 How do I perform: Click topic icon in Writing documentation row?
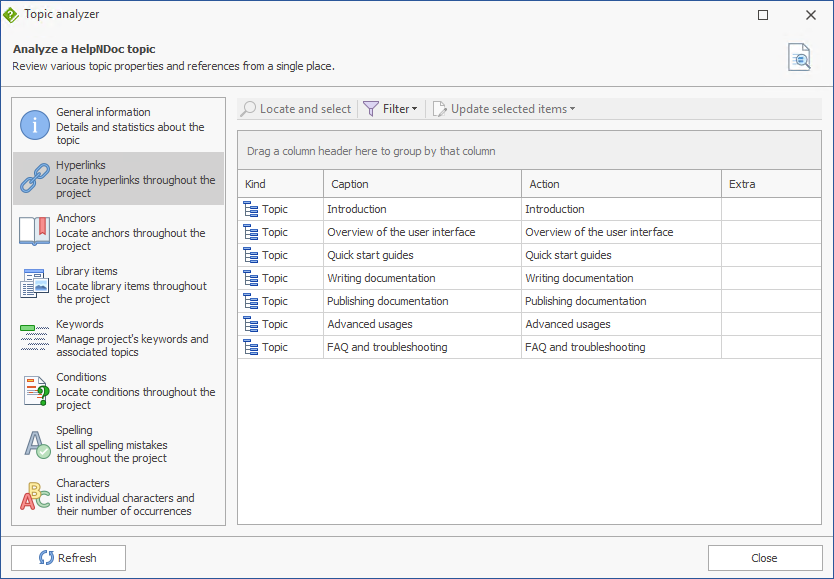(251, 278)
